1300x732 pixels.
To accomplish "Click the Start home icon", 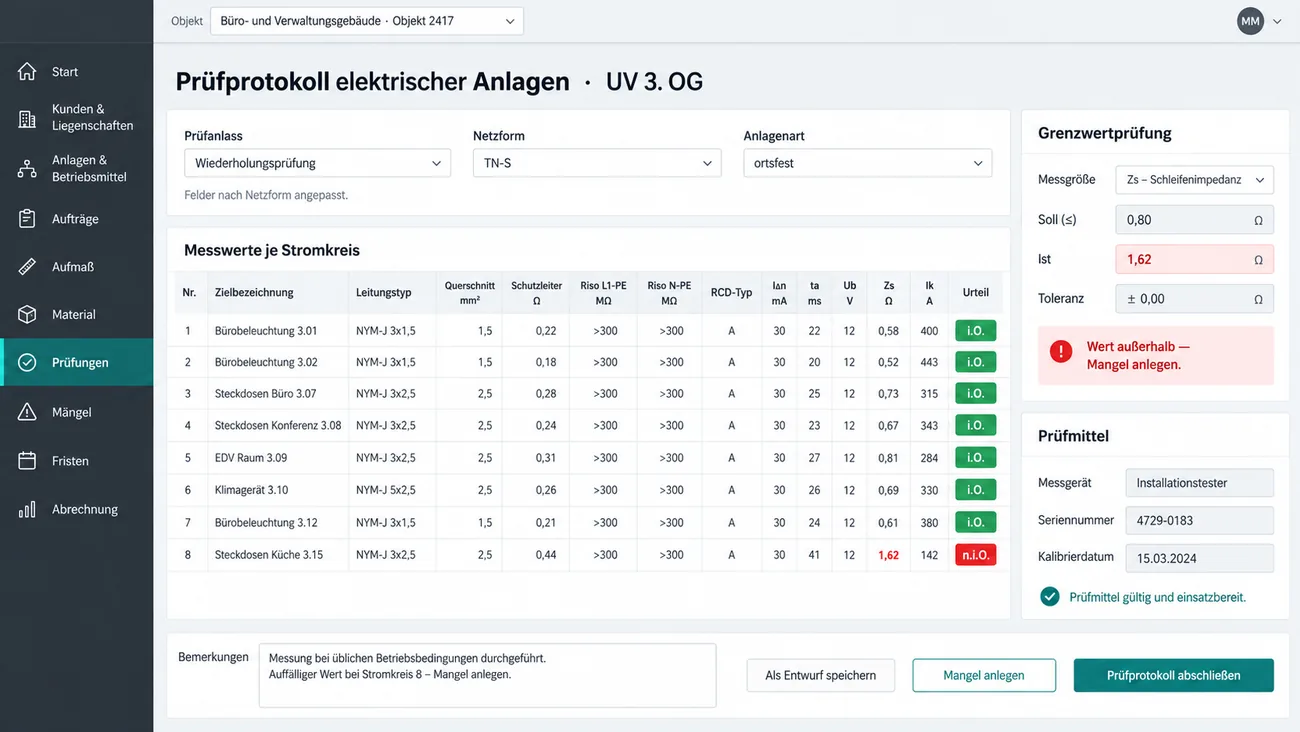I will point(27,71).
